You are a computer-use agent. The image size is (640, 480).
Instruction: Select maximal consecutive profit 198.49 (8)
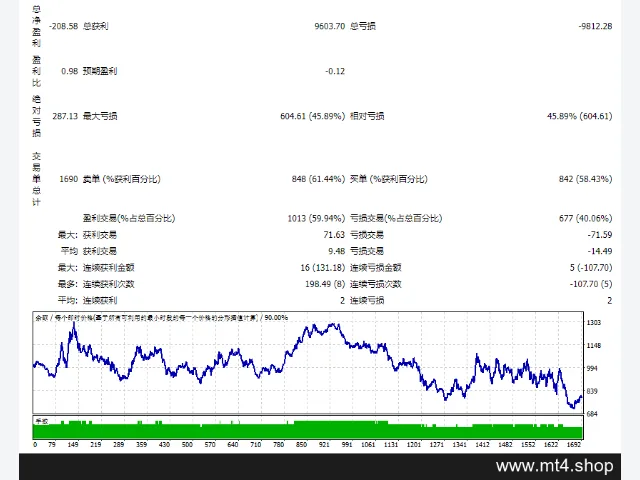[x=325, y=284]
